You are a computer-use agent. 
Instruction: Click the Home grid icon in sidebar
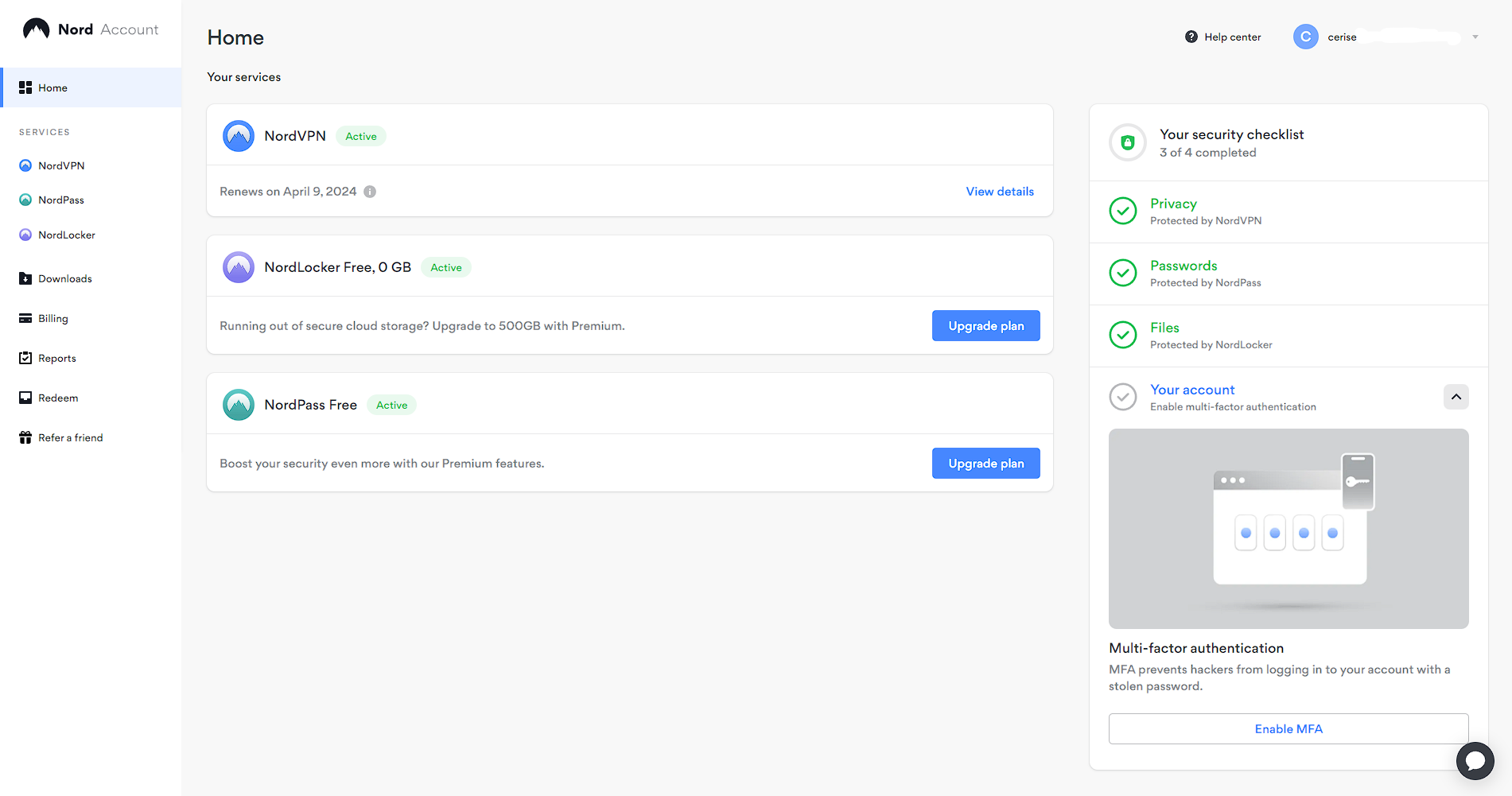(25, 87)
